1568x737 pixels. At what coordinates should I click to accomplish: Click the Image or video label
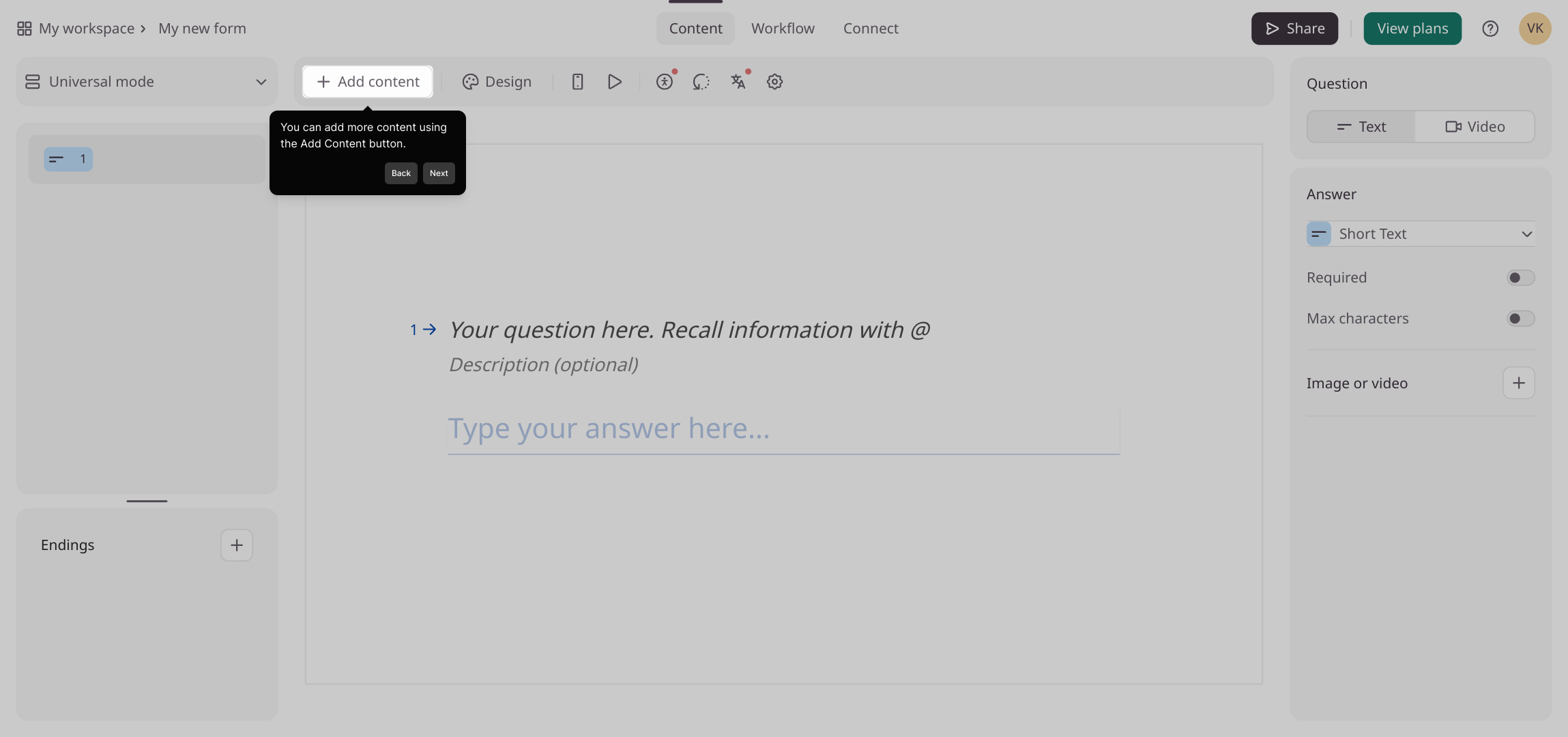[x=1357, y=384]
